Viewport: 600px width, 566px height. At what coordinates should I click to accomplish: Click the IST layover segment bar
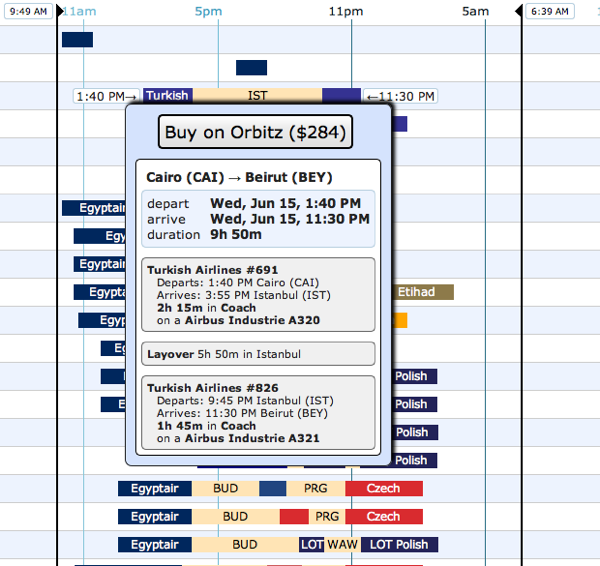(x=257, y=95)
